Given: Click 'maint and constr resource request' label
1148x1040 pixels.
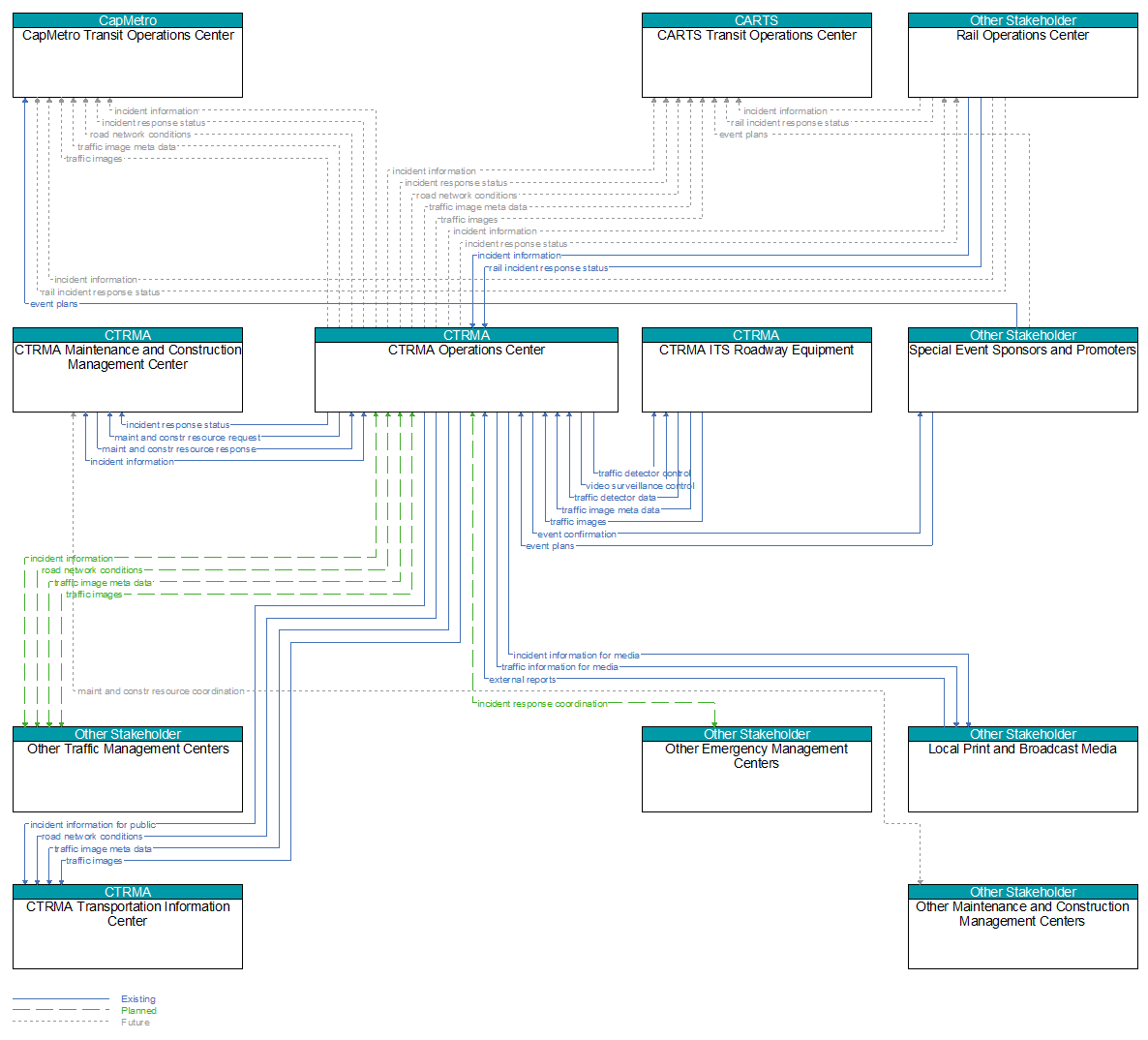Looking at the screenshot, I should click(188, 438).
